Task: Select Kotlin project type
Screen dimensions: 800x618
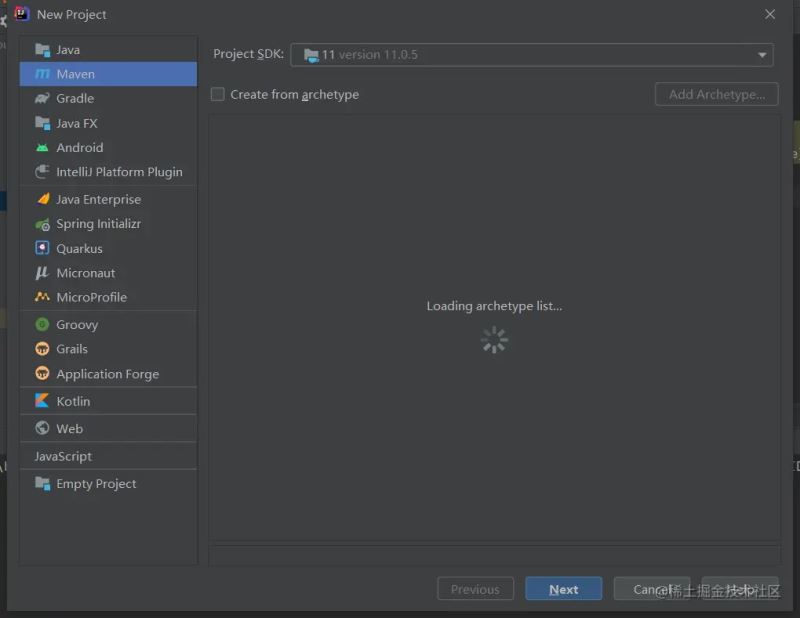Action: [x=108, y=401]
